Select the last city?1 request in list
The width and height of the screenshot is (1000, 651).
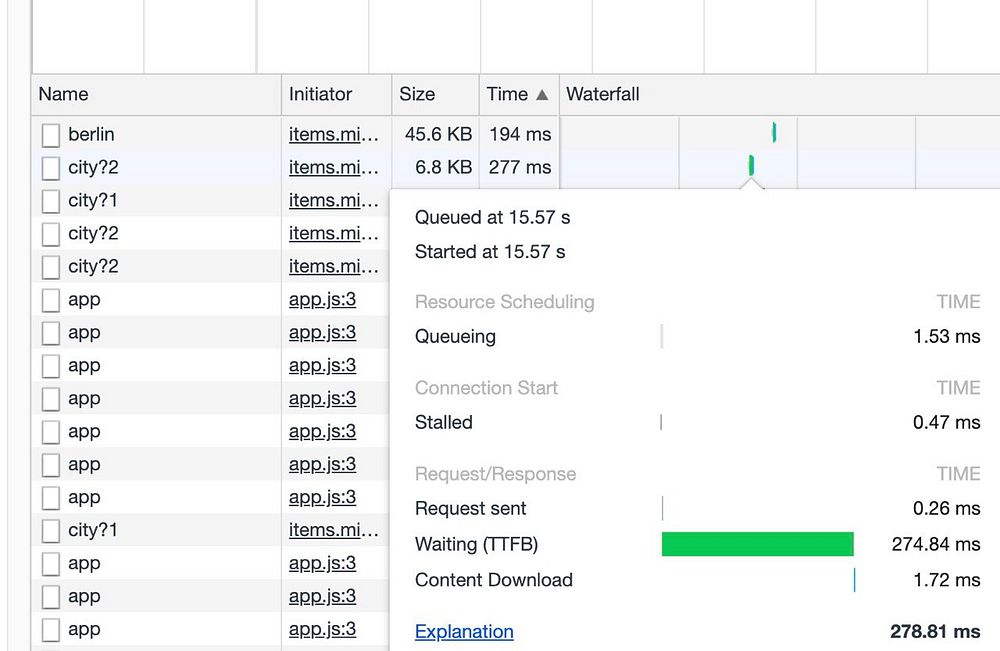(x=93, y=530)
